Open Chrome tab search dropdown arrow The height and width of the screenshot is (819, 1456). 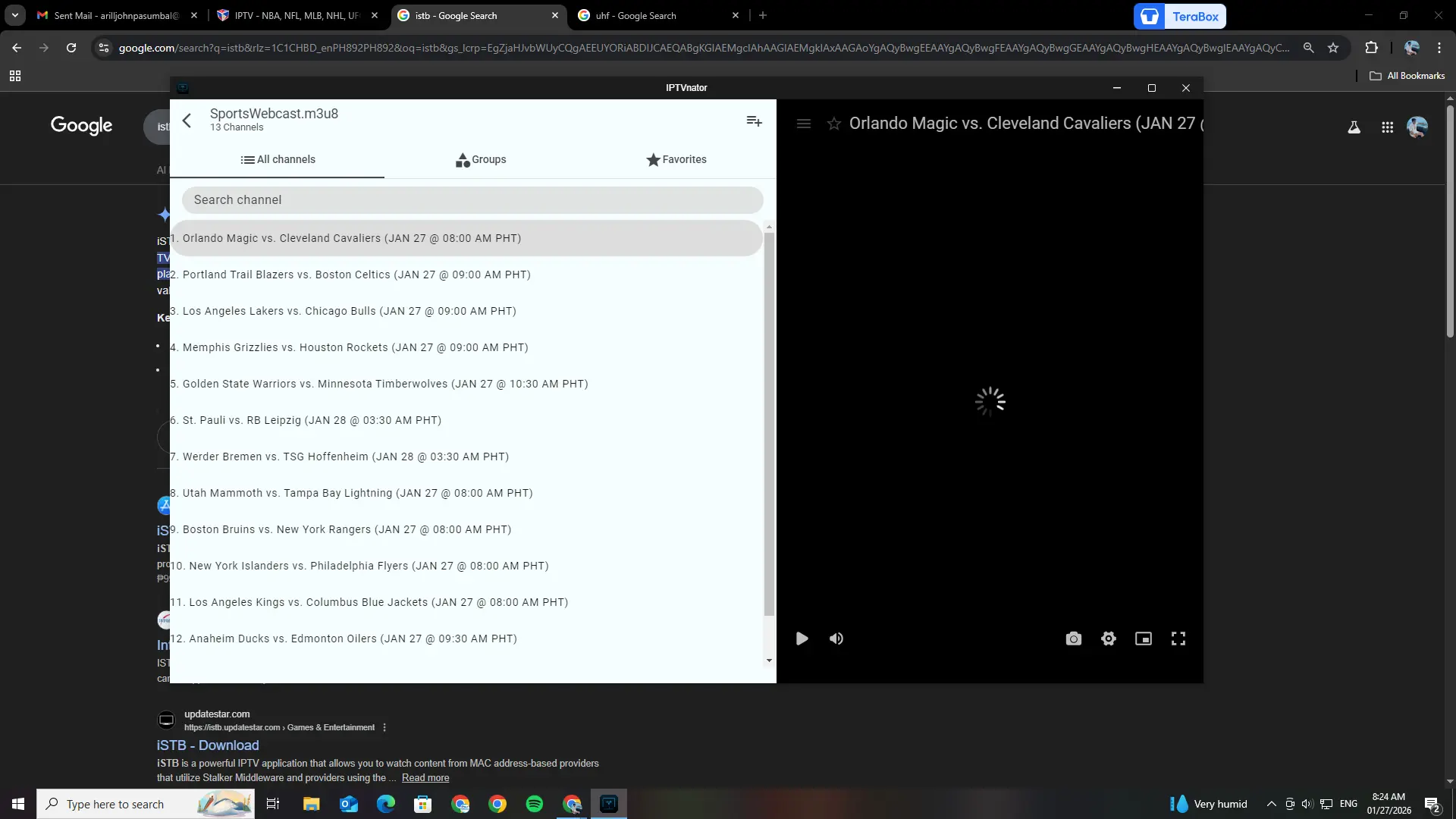point(15,15)
